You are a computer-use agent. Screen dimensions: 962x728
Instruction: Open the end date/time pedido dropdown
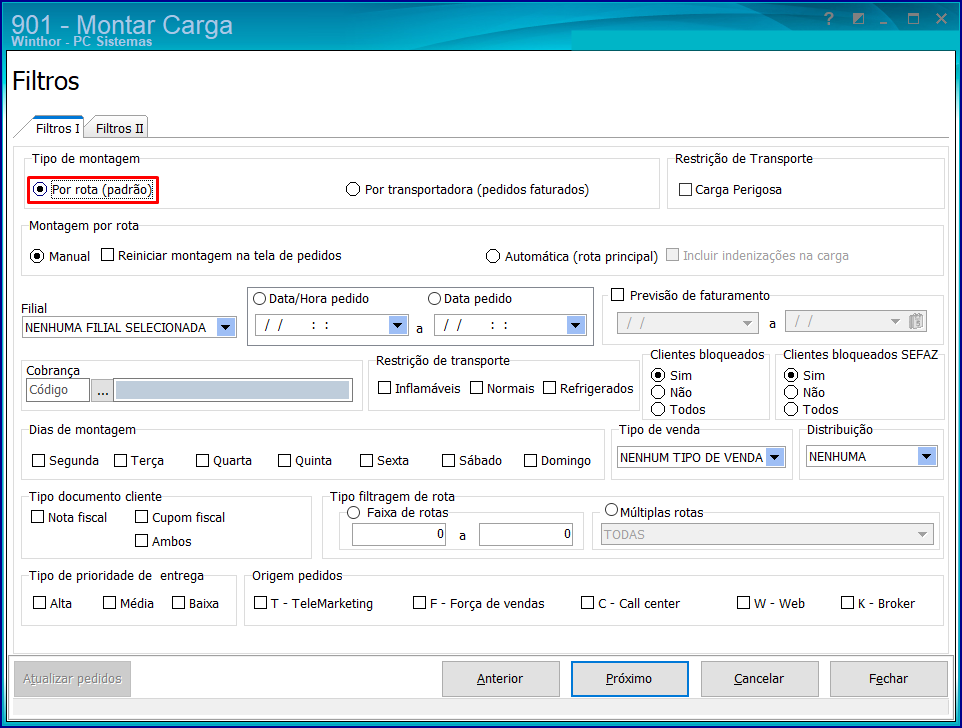[575, 325]
